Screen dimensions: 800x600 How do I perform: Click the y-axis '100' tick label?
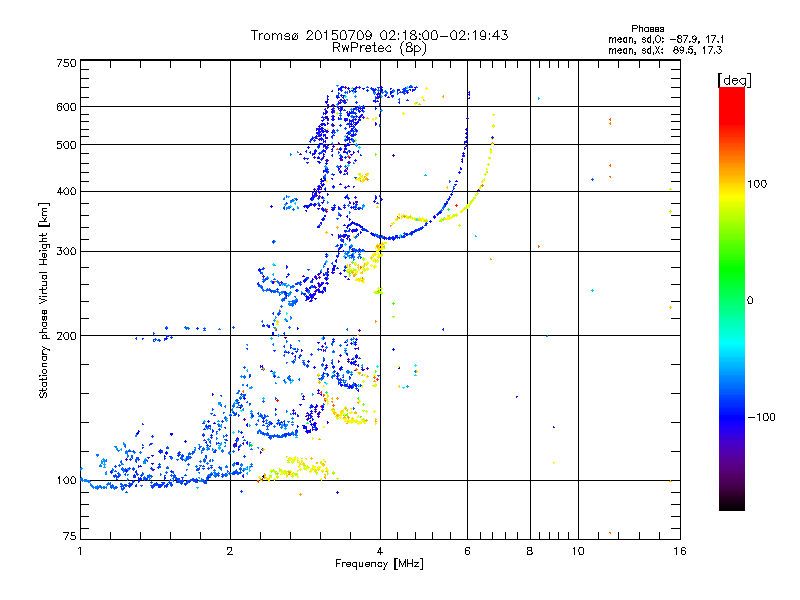[67, 481]
